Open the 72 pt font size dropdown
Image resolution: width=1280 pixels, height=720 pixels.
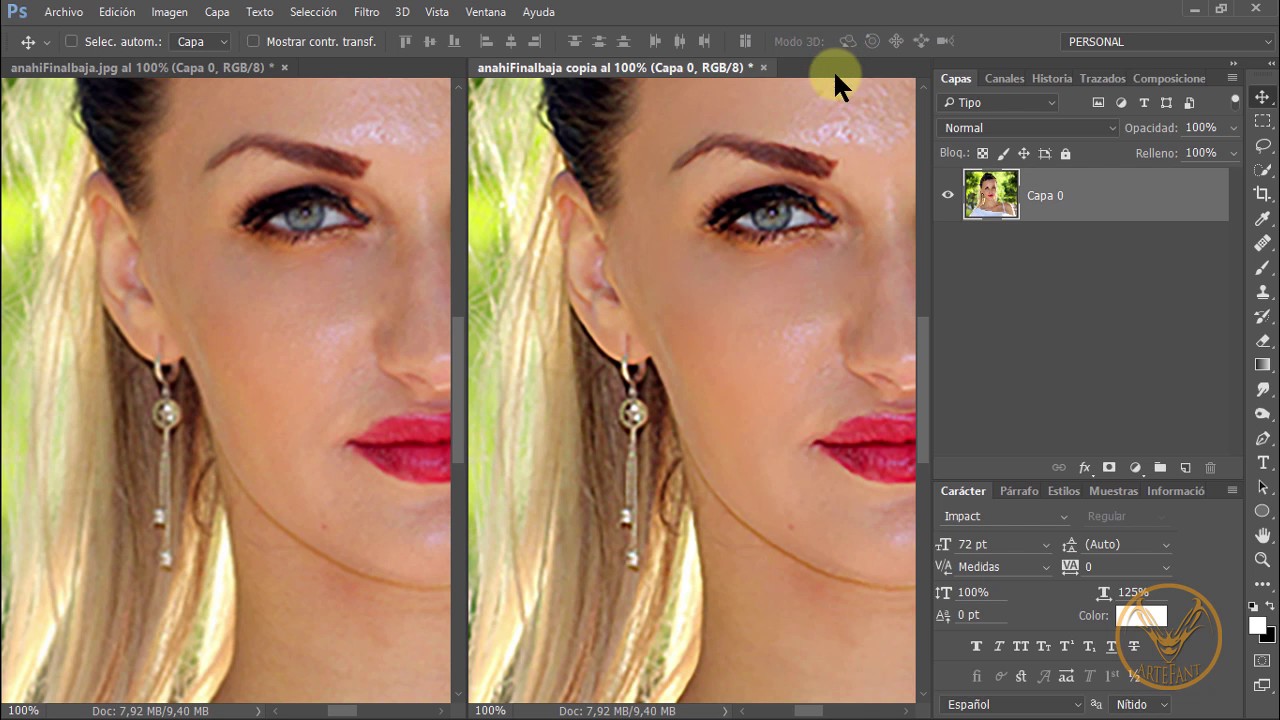tap(1004, 544)
